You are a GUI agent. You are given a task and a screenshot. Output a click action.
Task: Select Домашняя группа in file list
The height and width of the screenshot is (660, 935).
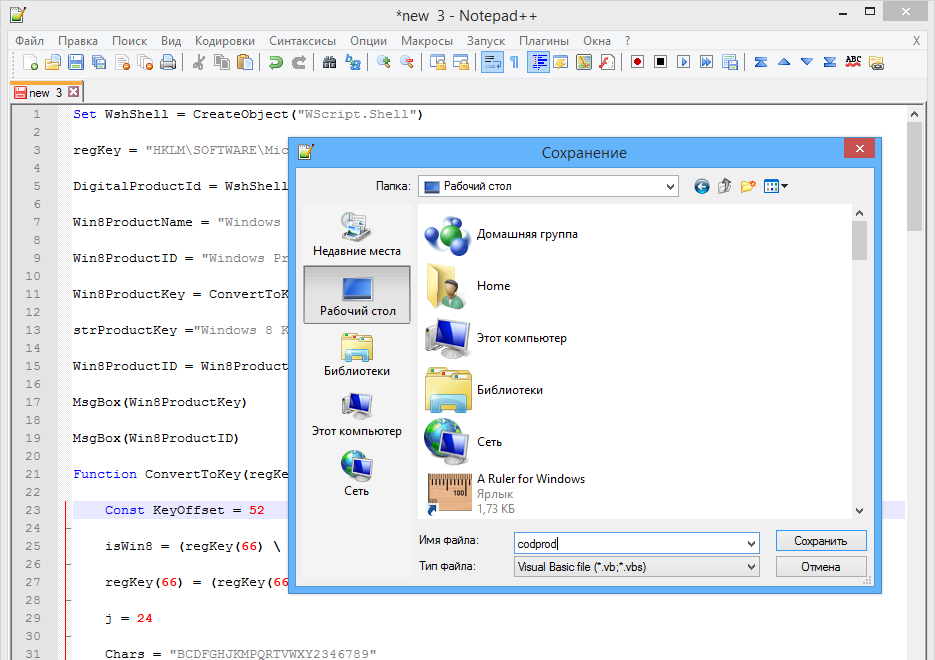pyautogui.click(x=501, y=234)
